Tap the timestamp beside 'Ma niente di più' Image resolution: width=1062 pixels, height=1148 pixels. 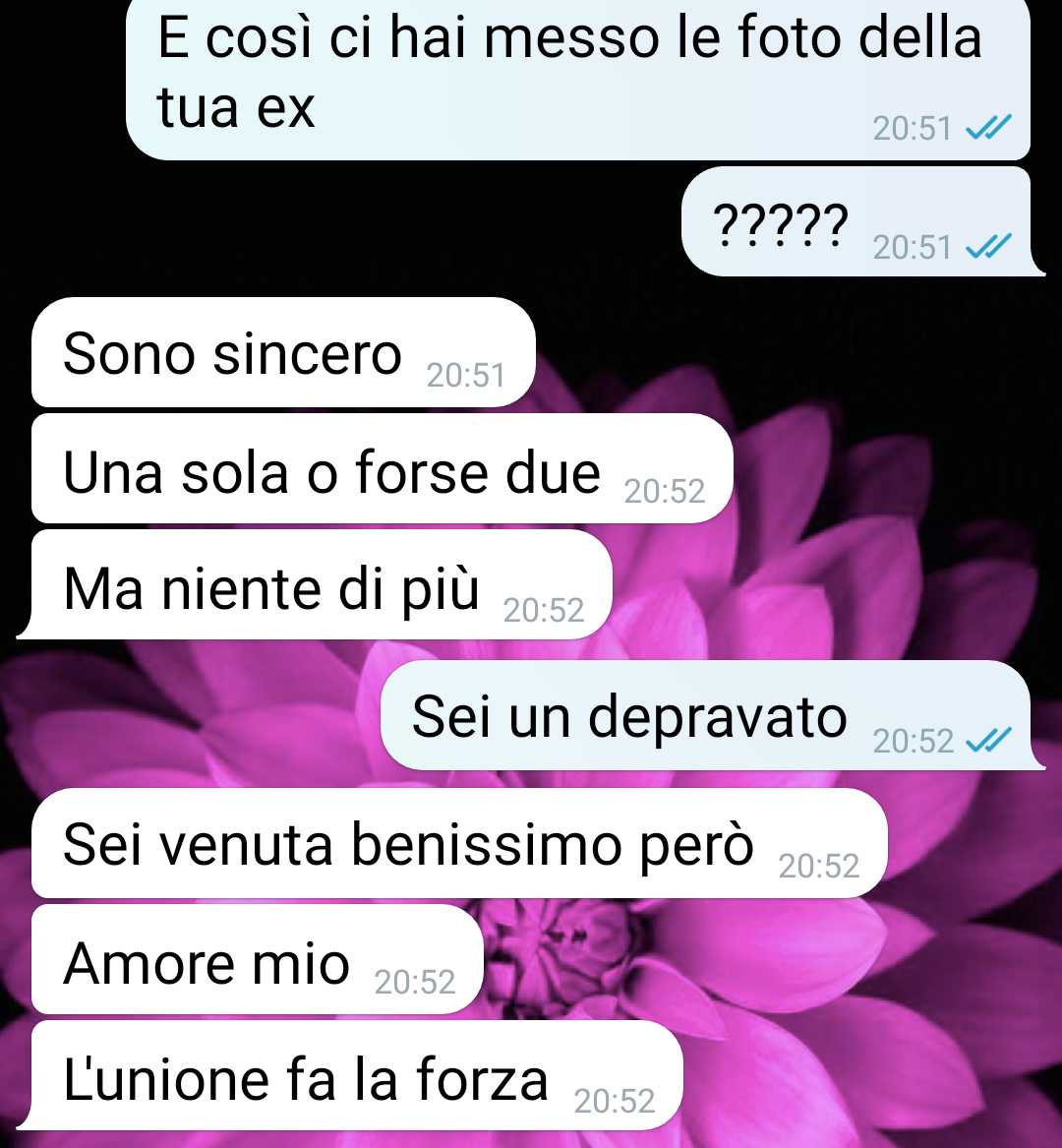pyautogui.click(x=544, y=610)
